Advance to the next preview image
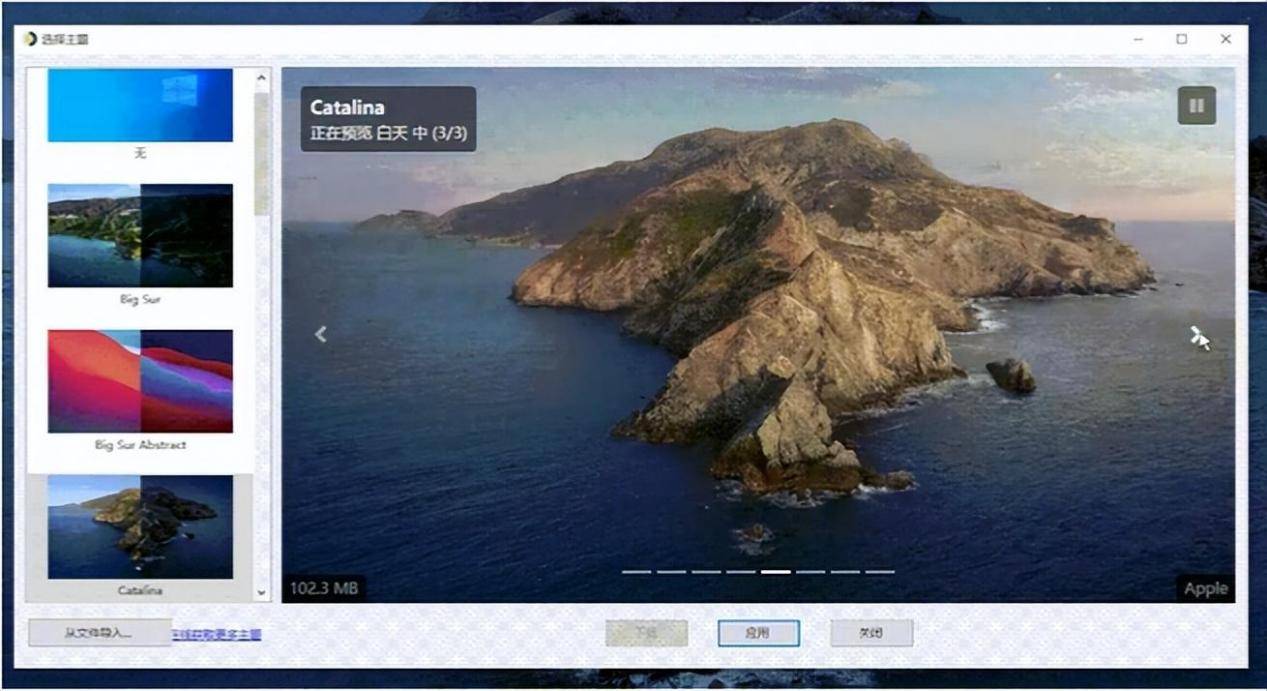This screenshot has height=691, width=1267. 1197,335
